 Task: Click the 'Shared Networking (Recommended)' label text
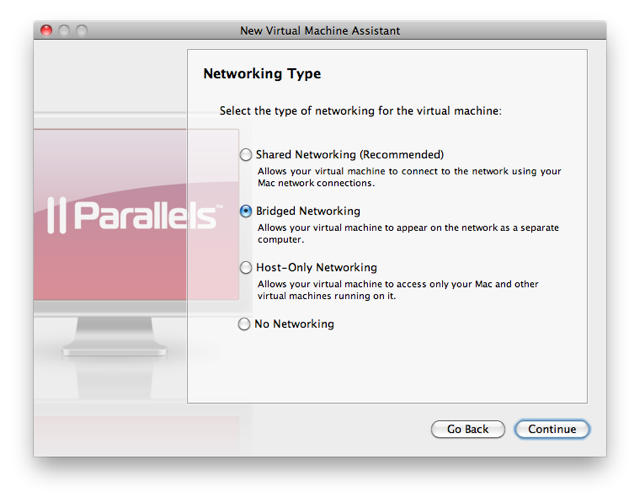tap(349, 155)
